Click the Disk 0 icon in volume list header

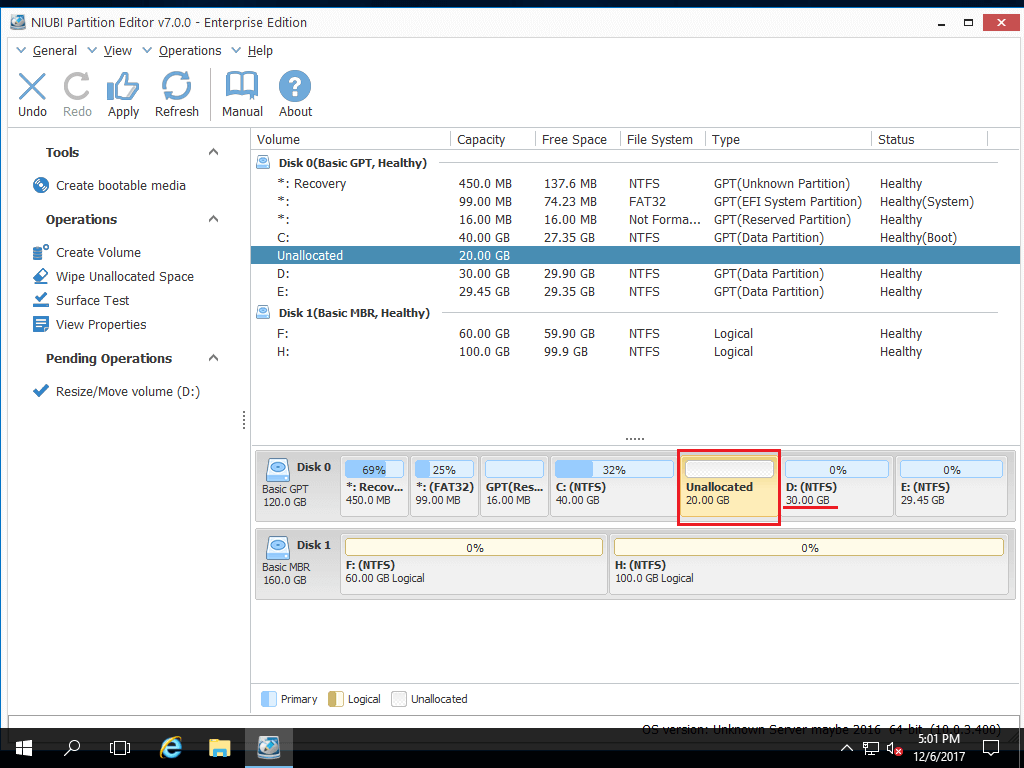(x=263, y=163)
